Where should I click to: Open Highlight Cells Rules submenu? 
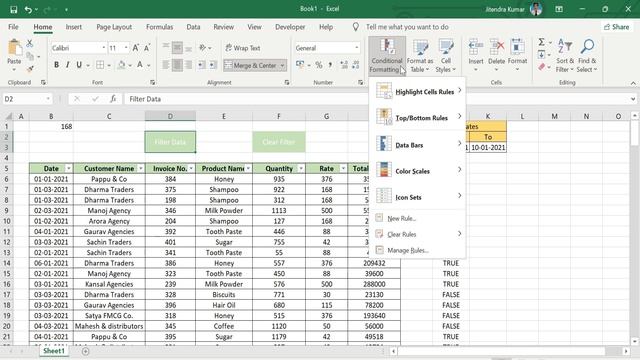click(418, 91)
